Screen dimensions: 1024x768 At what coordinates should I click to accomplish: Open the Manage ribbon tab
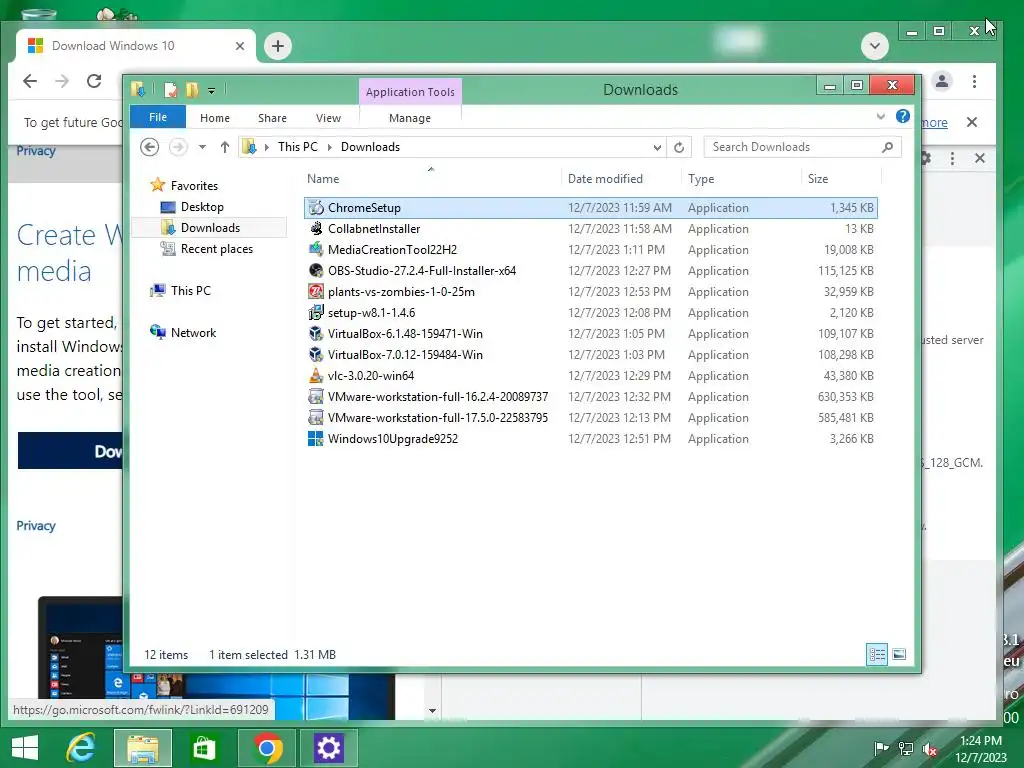point(410,118)
